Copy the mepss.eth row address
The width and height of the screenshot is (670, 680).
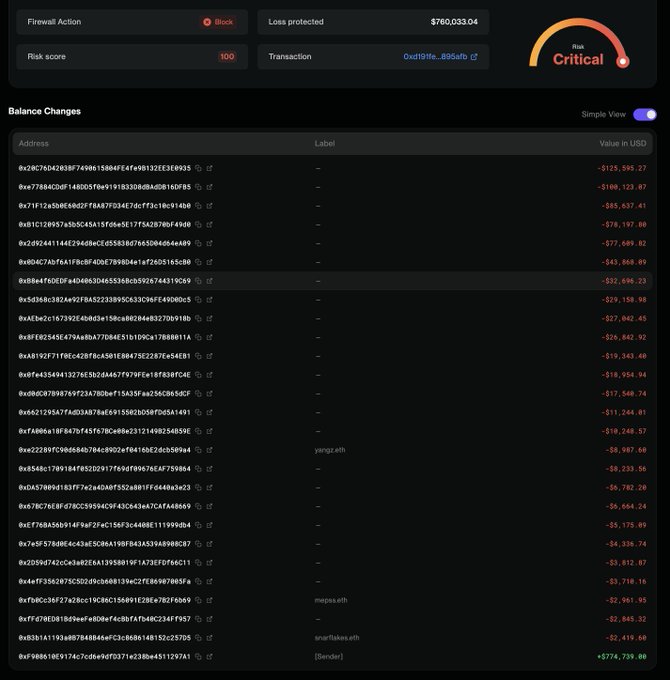(x=198, y=600)
